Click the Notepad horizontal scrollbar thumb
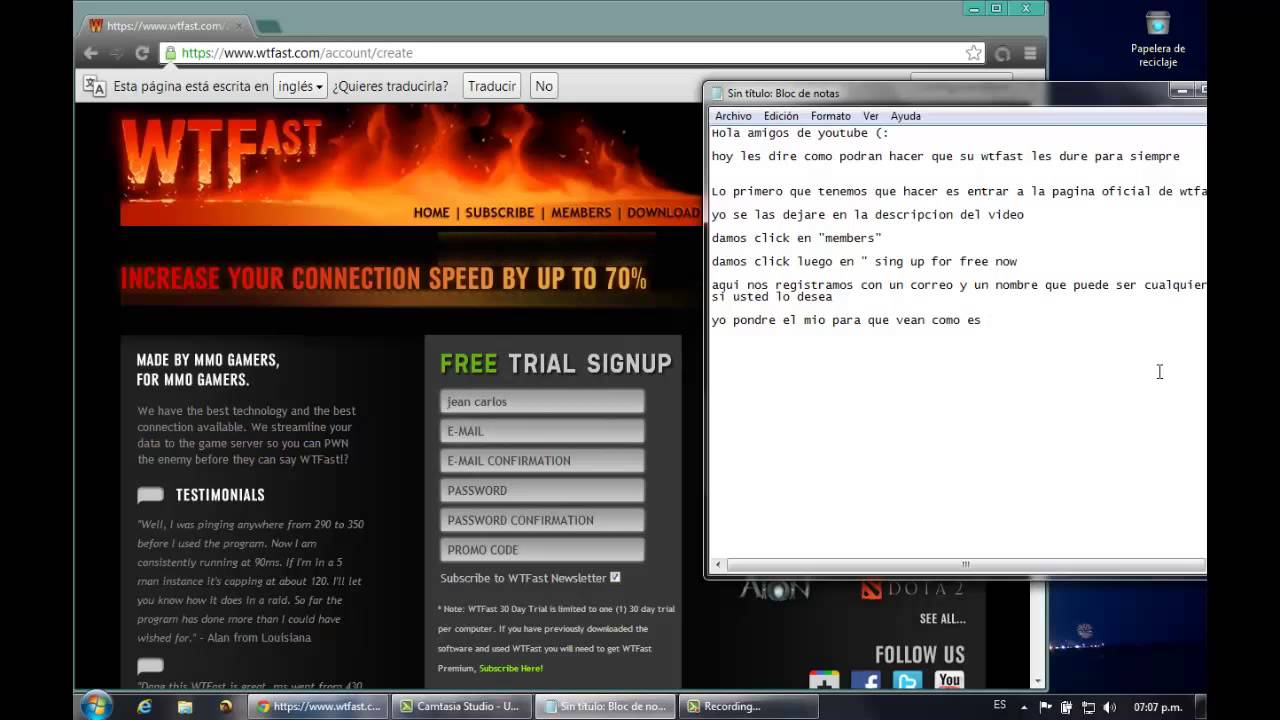This screenshot has height=720, width=1280. tap(965, 565)
